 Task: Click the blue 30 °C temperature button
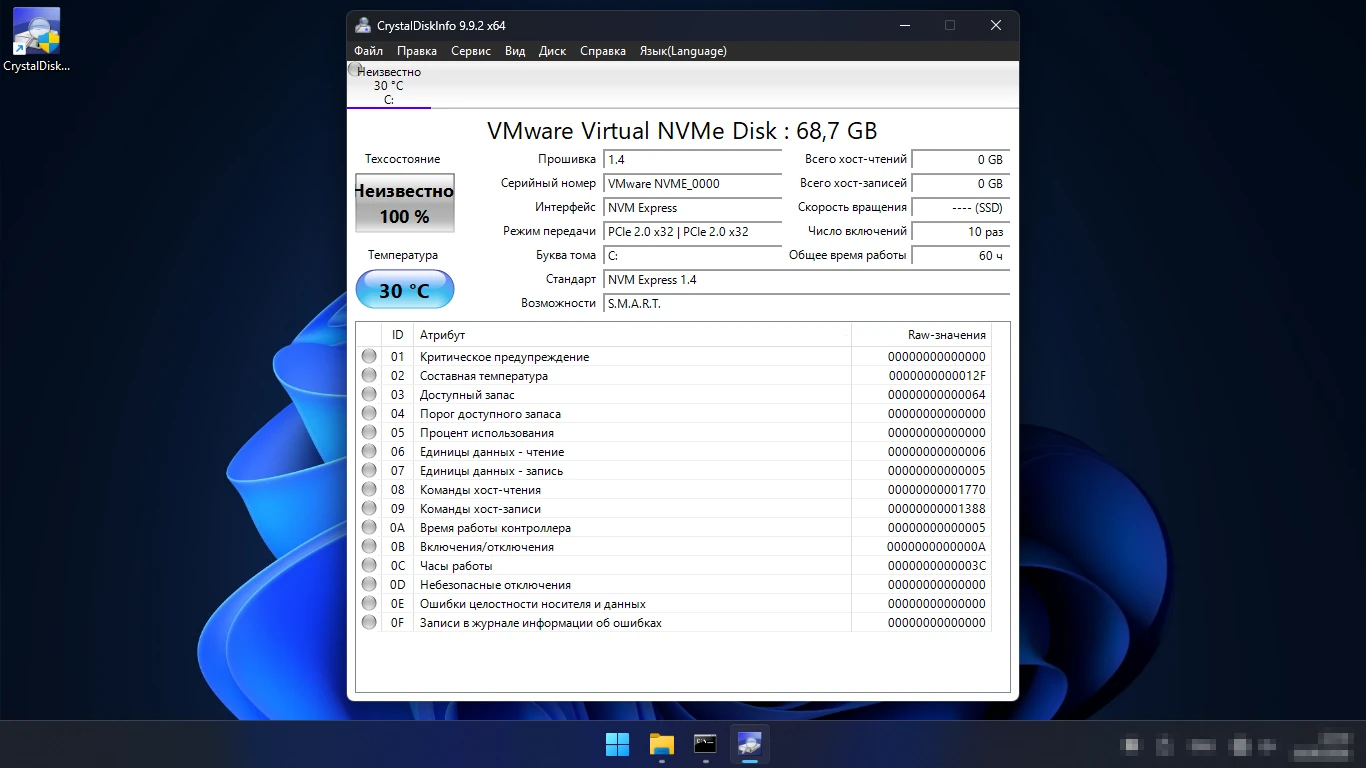pyautogui.click(x=405, y=290)
